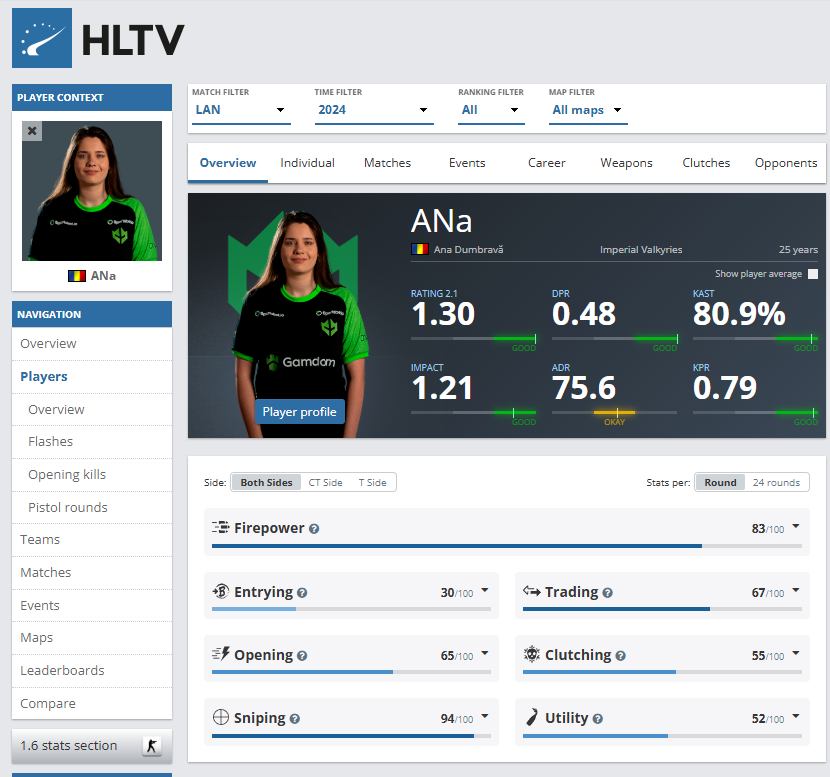Open the Time Filter 2024 dropdown

(x=374, y=110)
